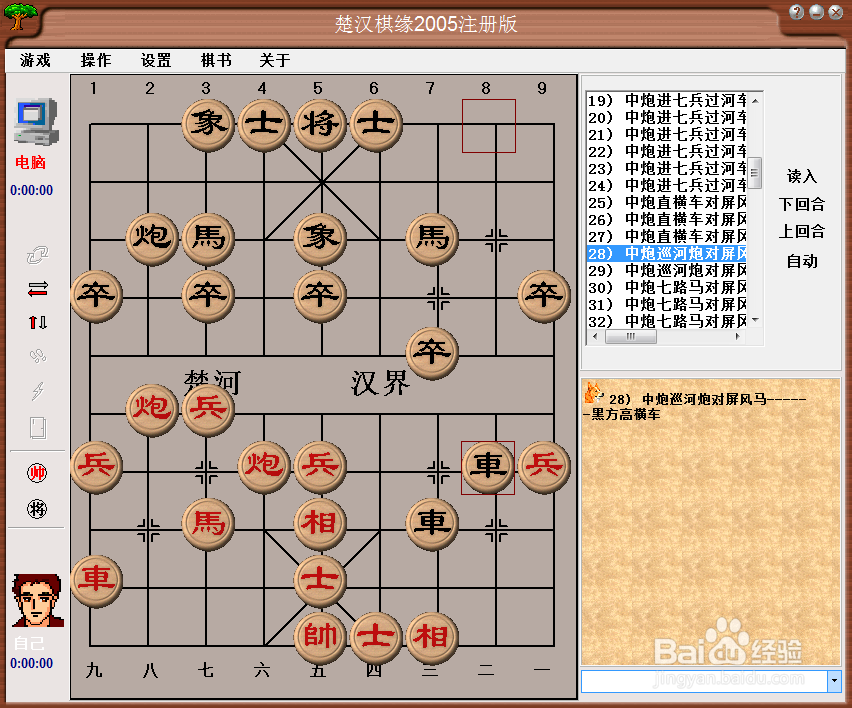Click the opening list scroll-up arrow
This screenshot has height=708, width=852.
click(x=755, y=101)
